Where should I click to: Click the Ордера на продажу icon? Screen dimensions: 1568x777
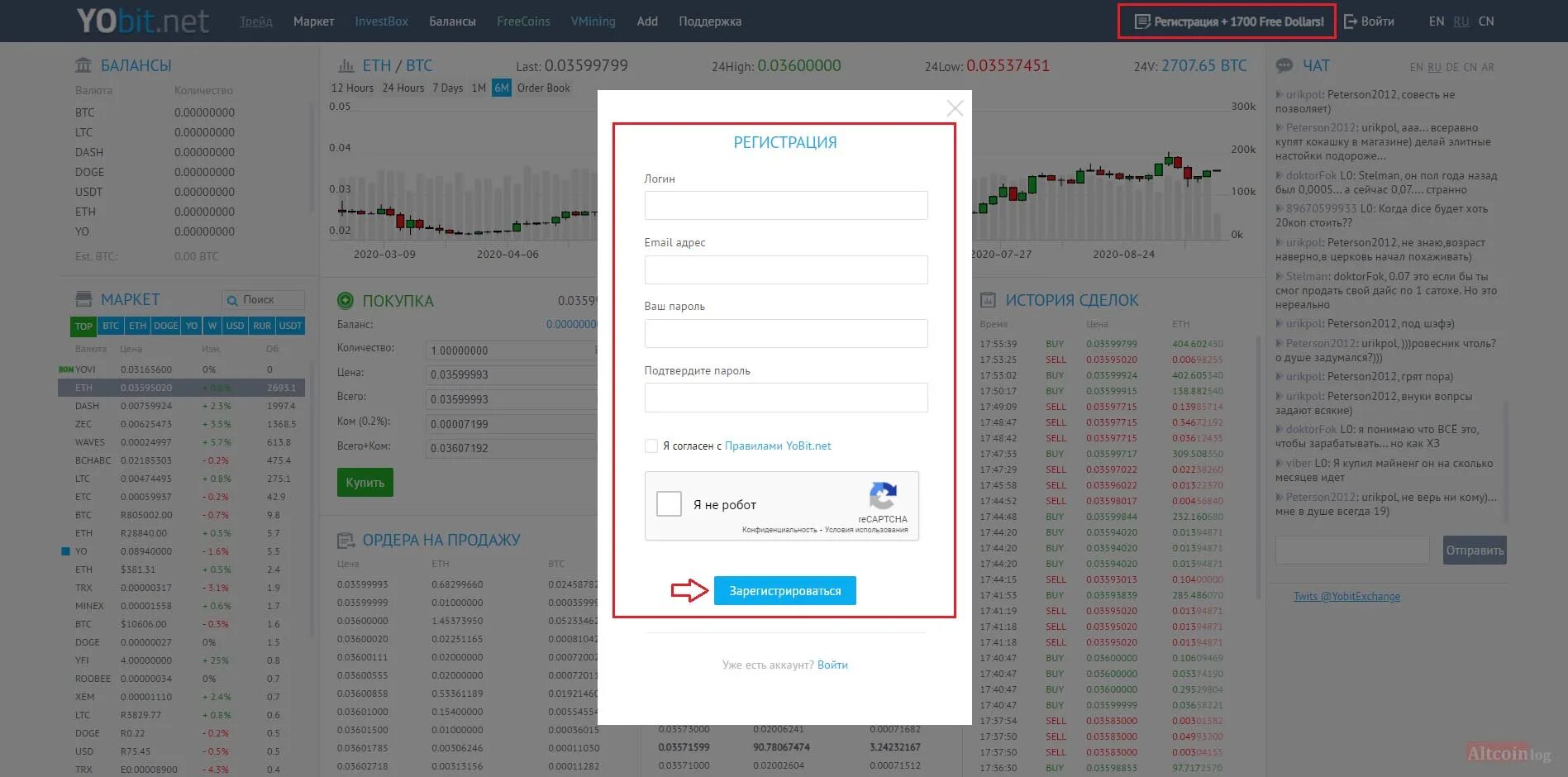pos(346,541)
